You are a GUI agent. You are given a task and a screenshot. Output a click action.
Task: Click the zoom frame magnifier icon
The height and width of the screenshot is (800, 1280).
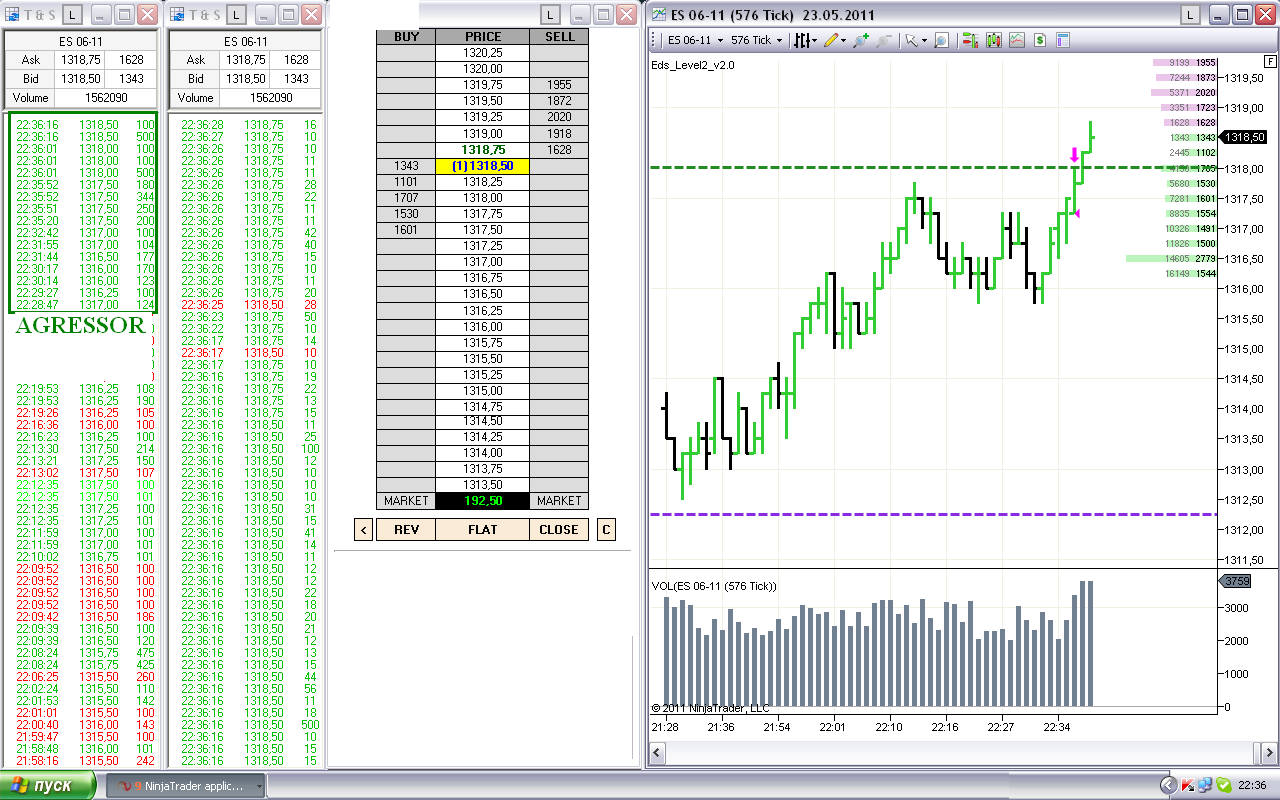pyautogui.click(x=941, y=40)
